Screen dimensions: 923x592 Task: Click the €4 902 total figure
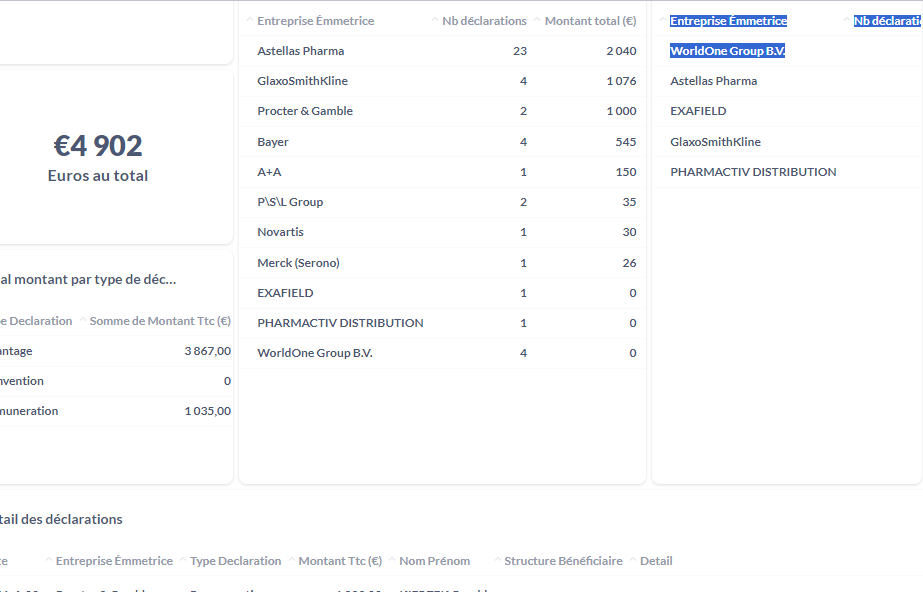coord(98,145)
